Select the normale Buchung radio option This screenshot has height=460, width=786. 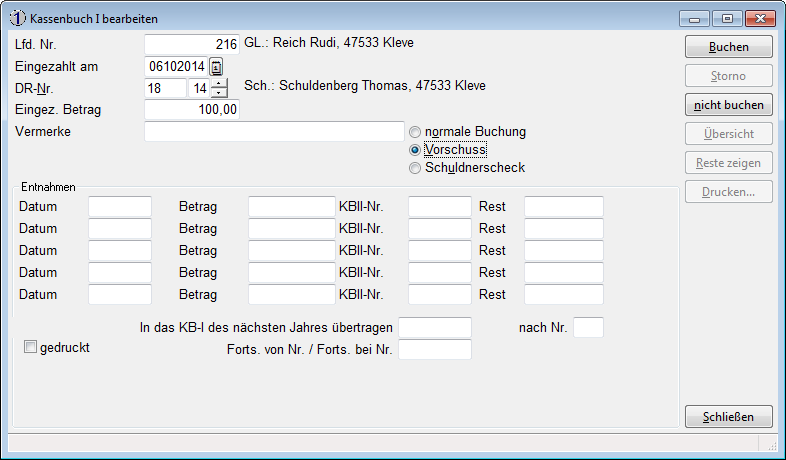click(416, 132)
